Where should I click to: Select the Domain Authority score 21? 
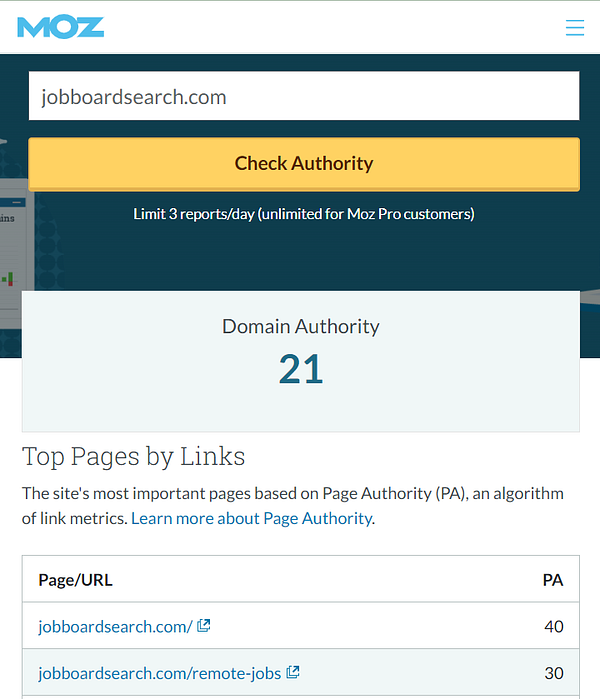click(x=301, y=369)
